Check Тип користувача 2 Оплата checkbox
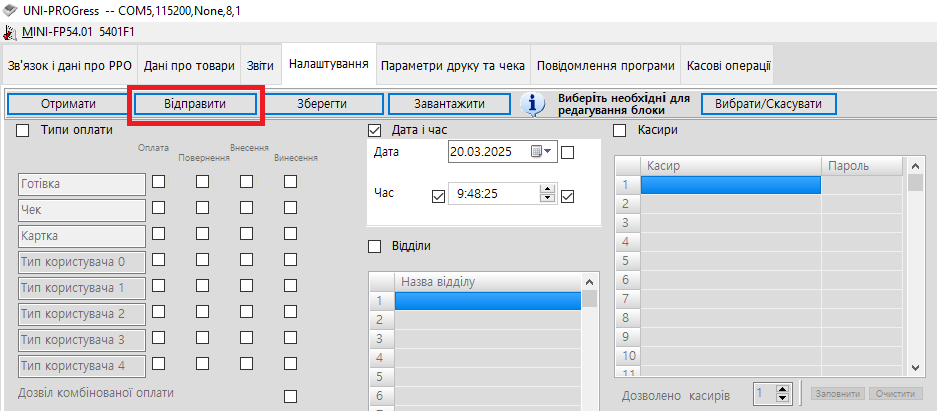 (x=158, y=312)
